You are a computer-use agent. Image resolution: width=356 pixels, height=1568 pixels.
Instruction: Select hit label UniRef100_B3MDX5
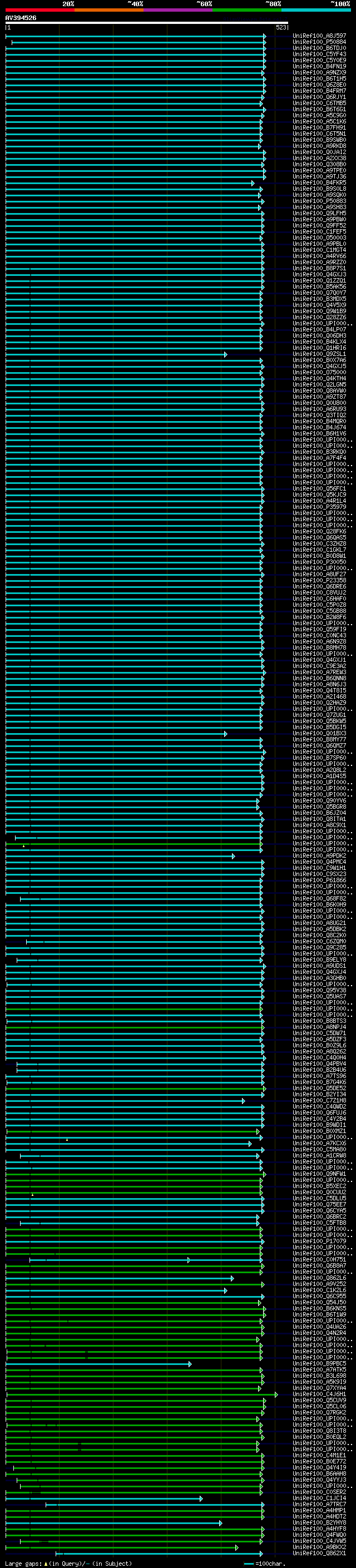[319, 299]
